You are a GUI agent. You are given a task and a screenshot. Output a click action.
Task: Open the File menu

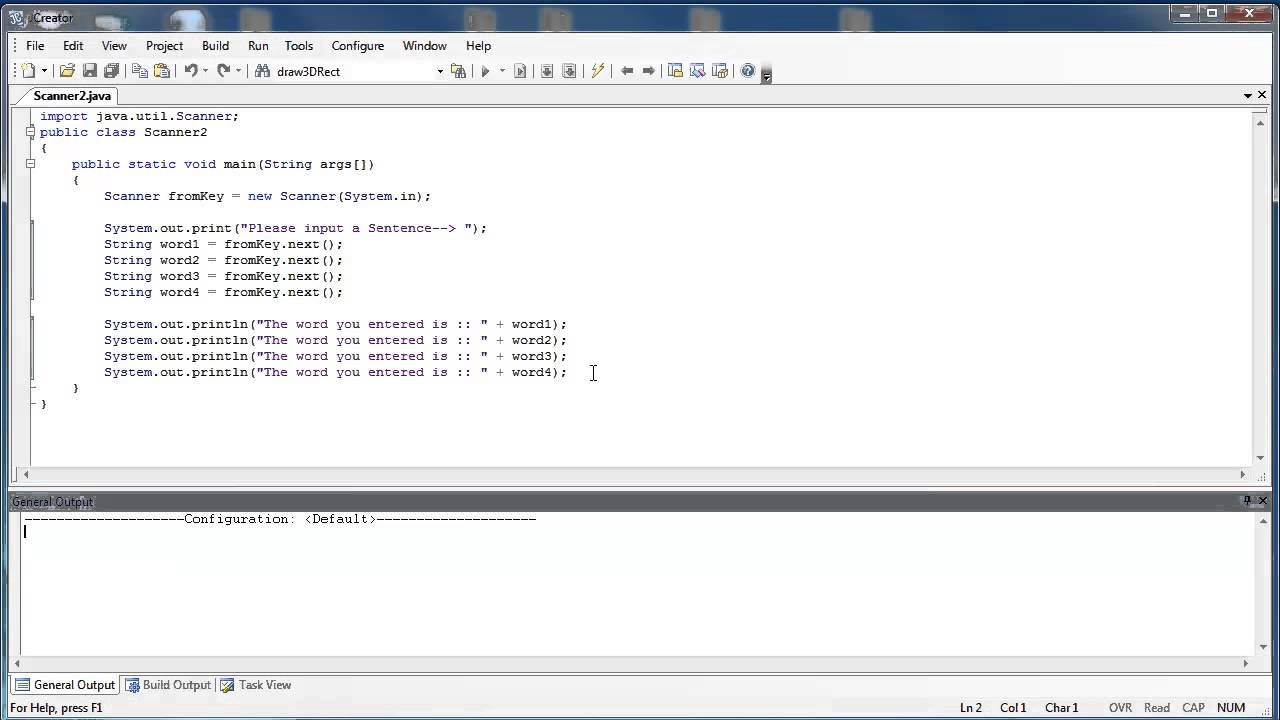(35, 46)
